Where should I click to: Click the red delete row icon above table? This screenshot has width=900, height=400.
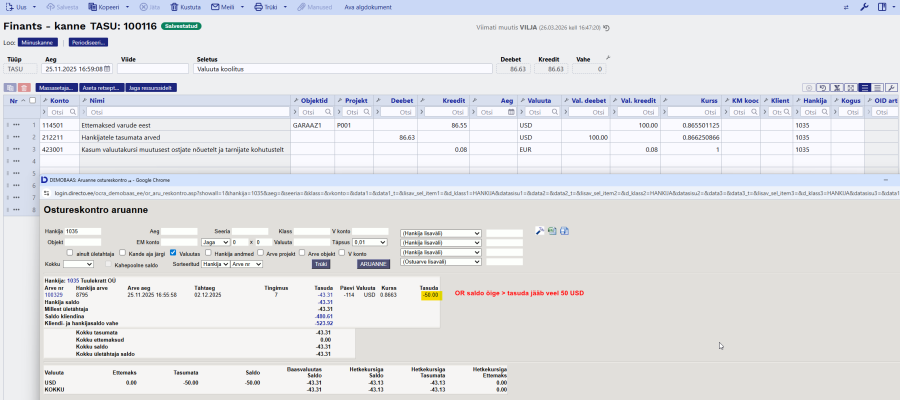25,89
